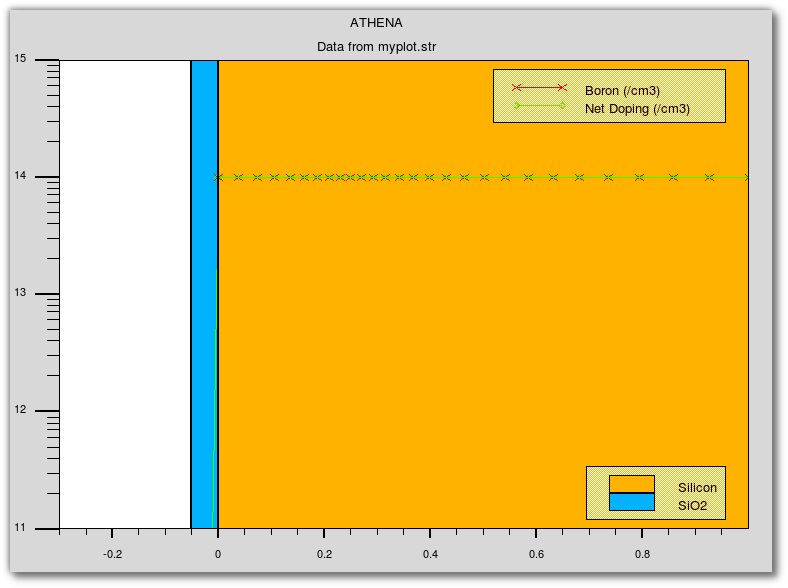Click the red Boron line sample in legend
Screen dimensions: 788x588
[x=539, y=88]
